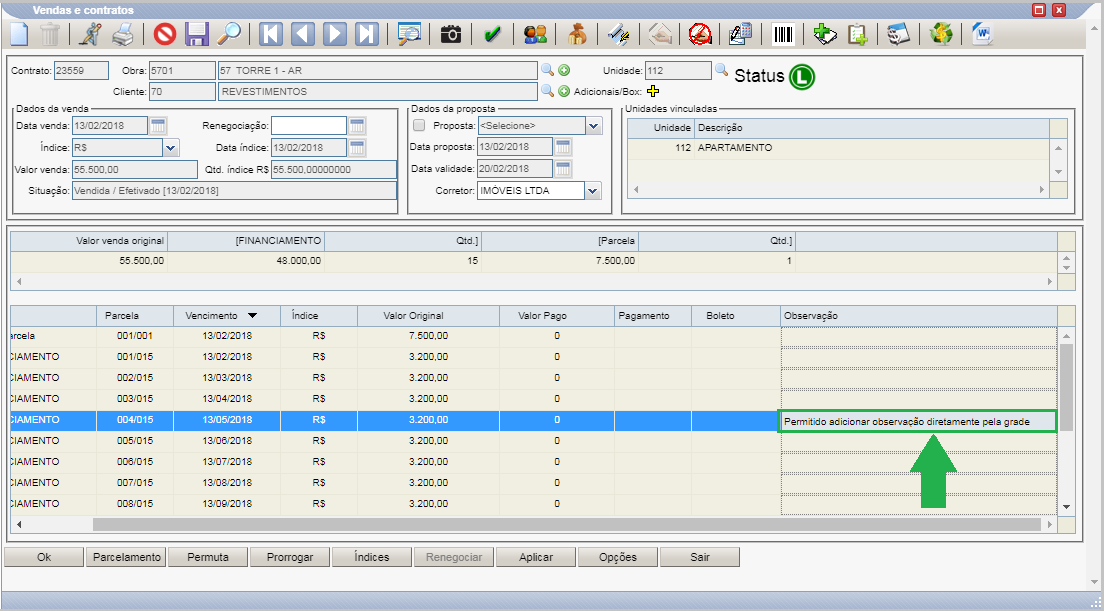
Task: Click the trash can delete icon
Action: [49, 34]
